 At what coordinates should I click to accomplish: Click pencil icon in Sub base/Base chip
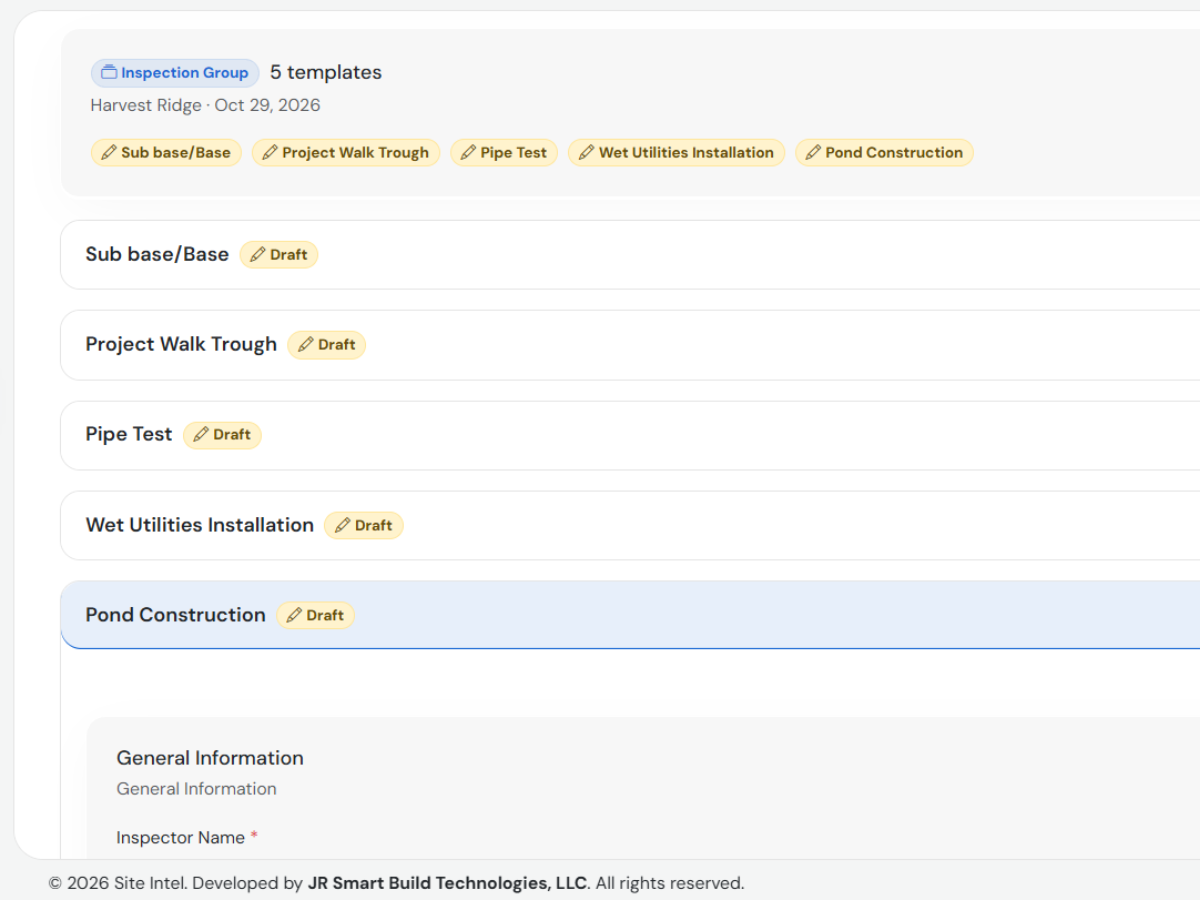pyautogui.click(x=109, y=153)
